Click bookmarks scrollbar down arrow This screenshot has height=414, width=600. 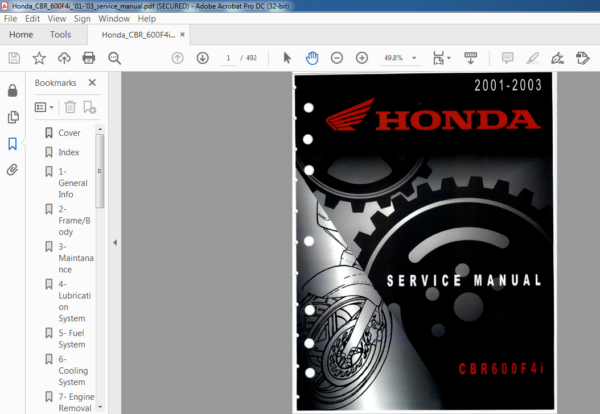click(100, 407)
